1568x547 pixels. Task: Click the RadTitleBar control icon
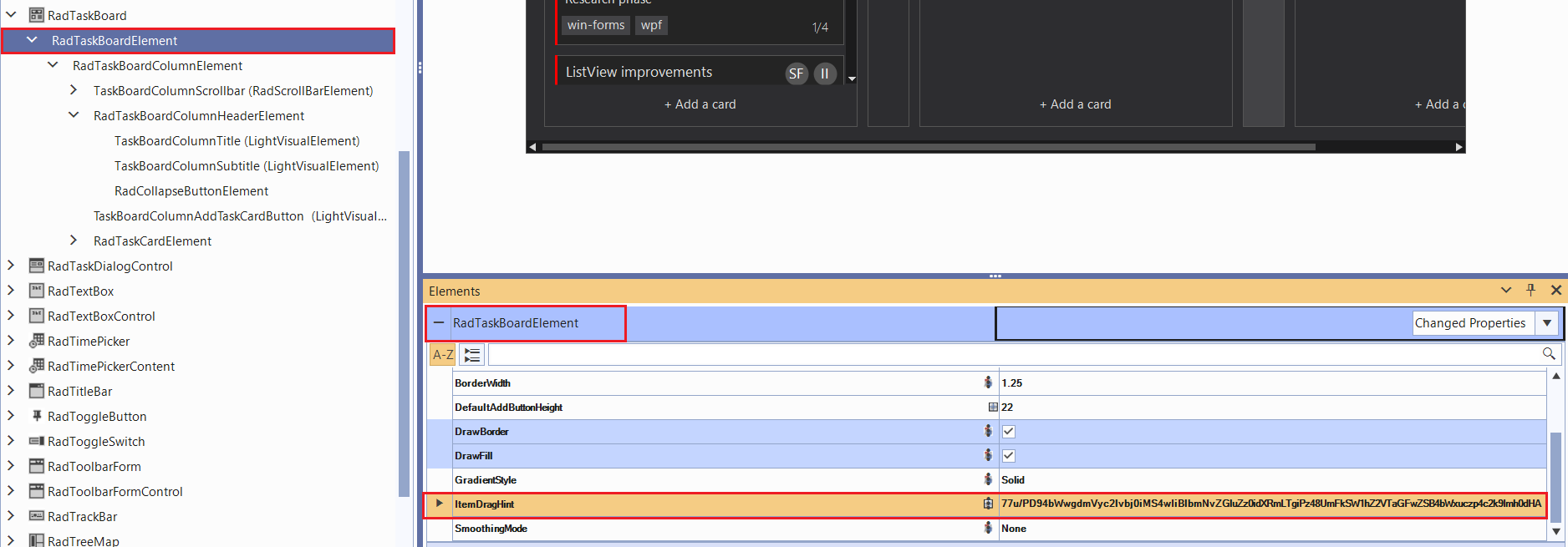pos(36,391)
